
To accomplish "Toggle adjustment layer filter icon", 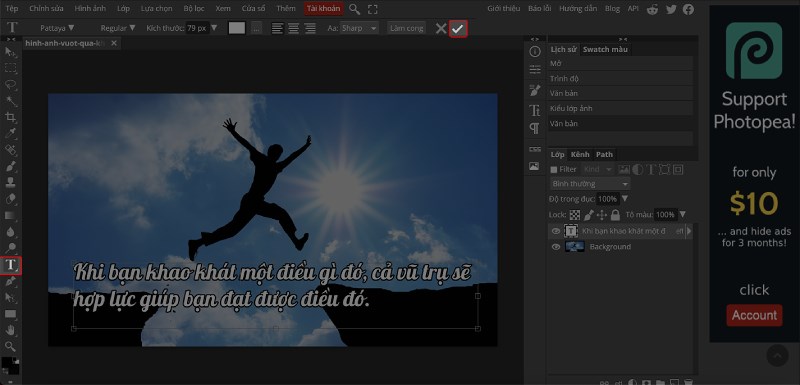I will (x=638, y=169).
